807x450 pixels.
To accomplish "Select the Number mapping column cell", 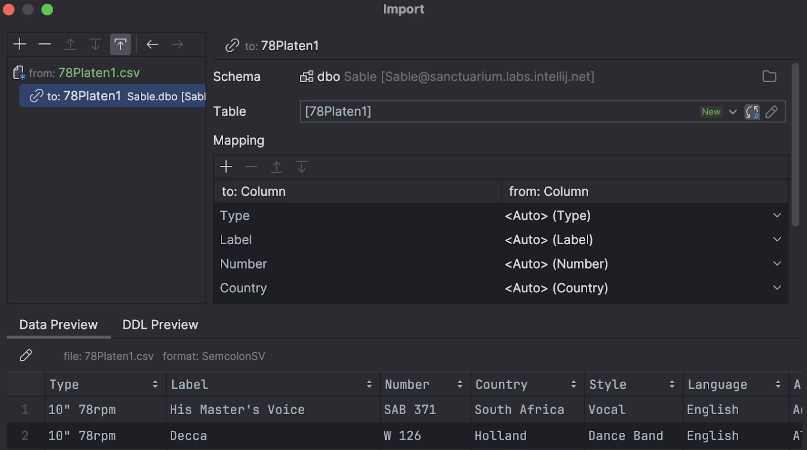I will [357, 264].
